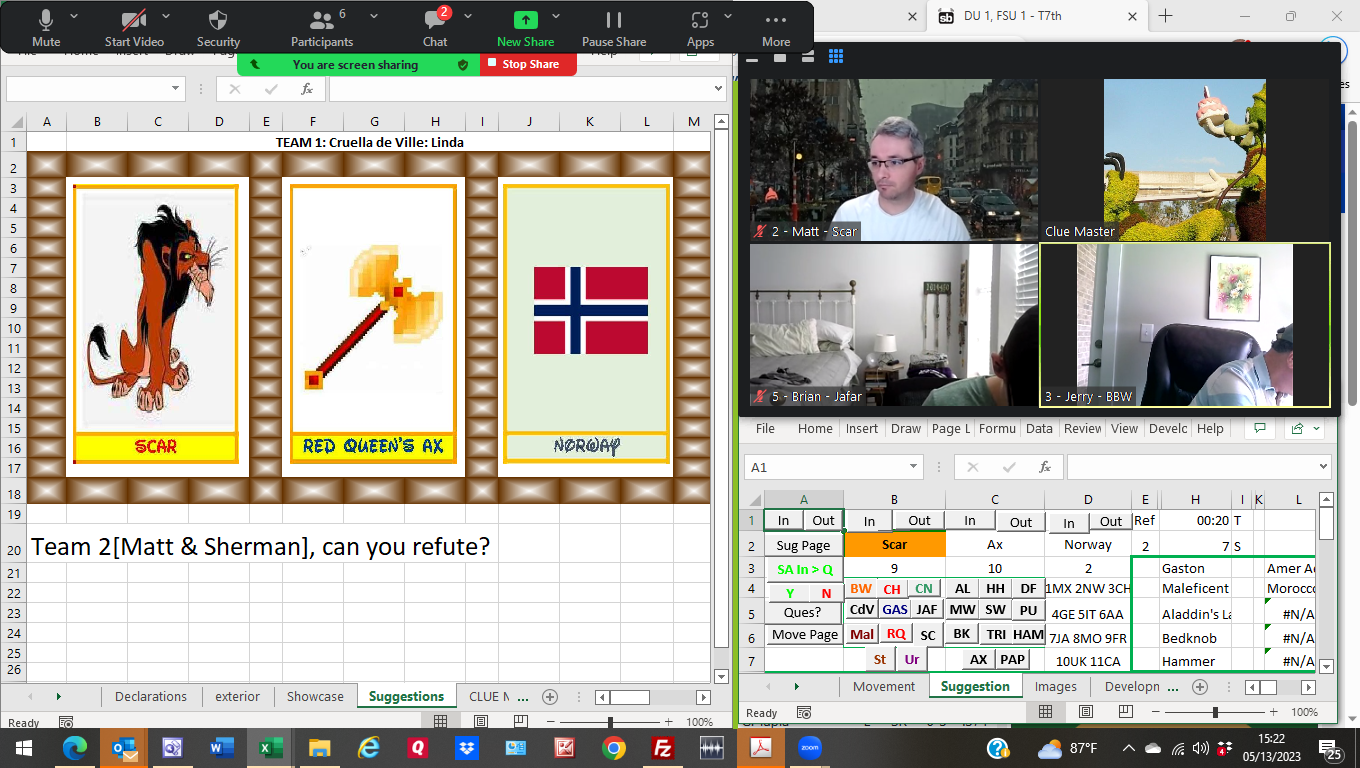Open A1 Name Box dropdown in right Excel window

(914, 467)
